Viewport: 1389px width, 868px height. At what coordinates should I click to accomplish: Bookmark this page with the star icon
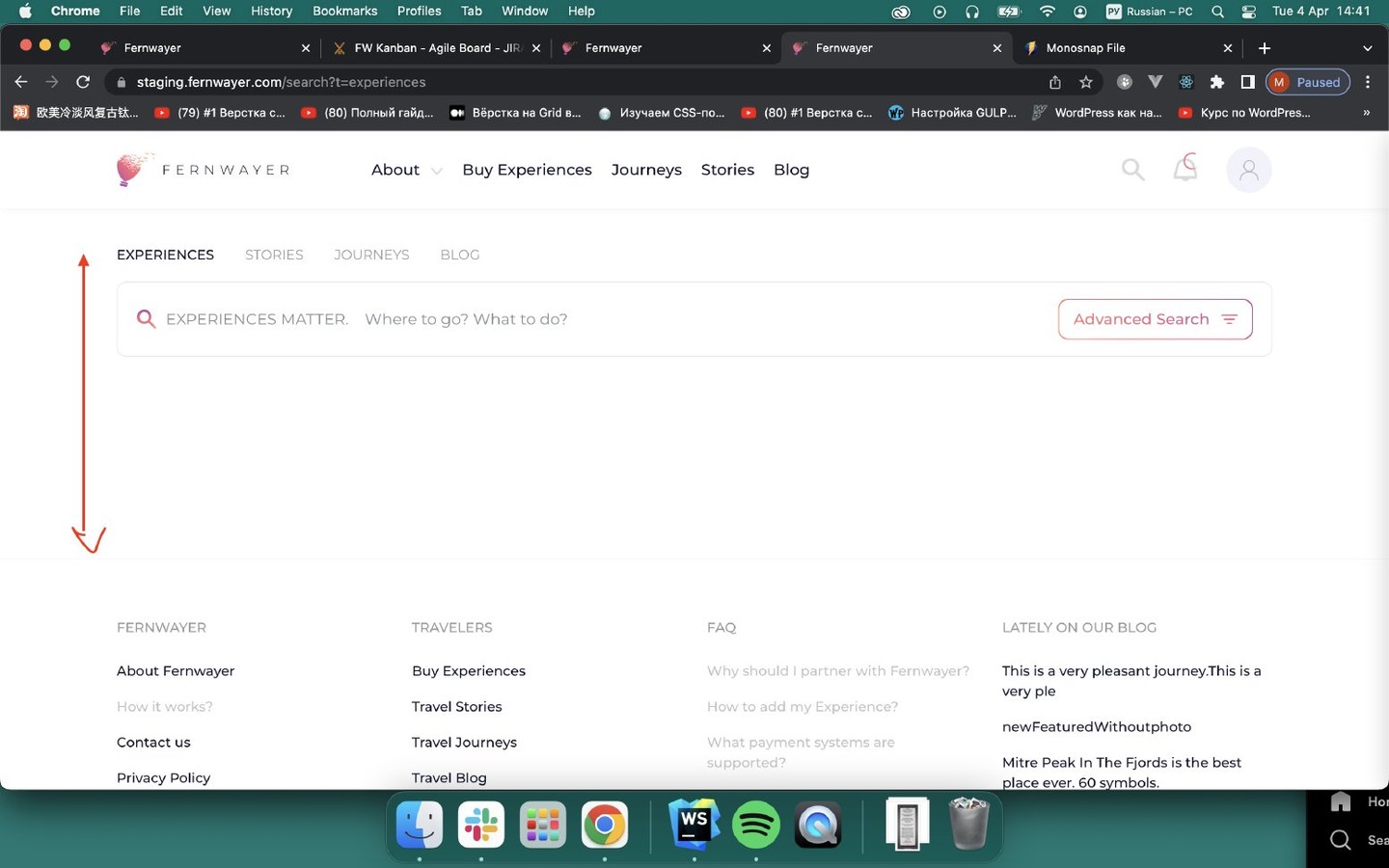tap(1086, 82)
